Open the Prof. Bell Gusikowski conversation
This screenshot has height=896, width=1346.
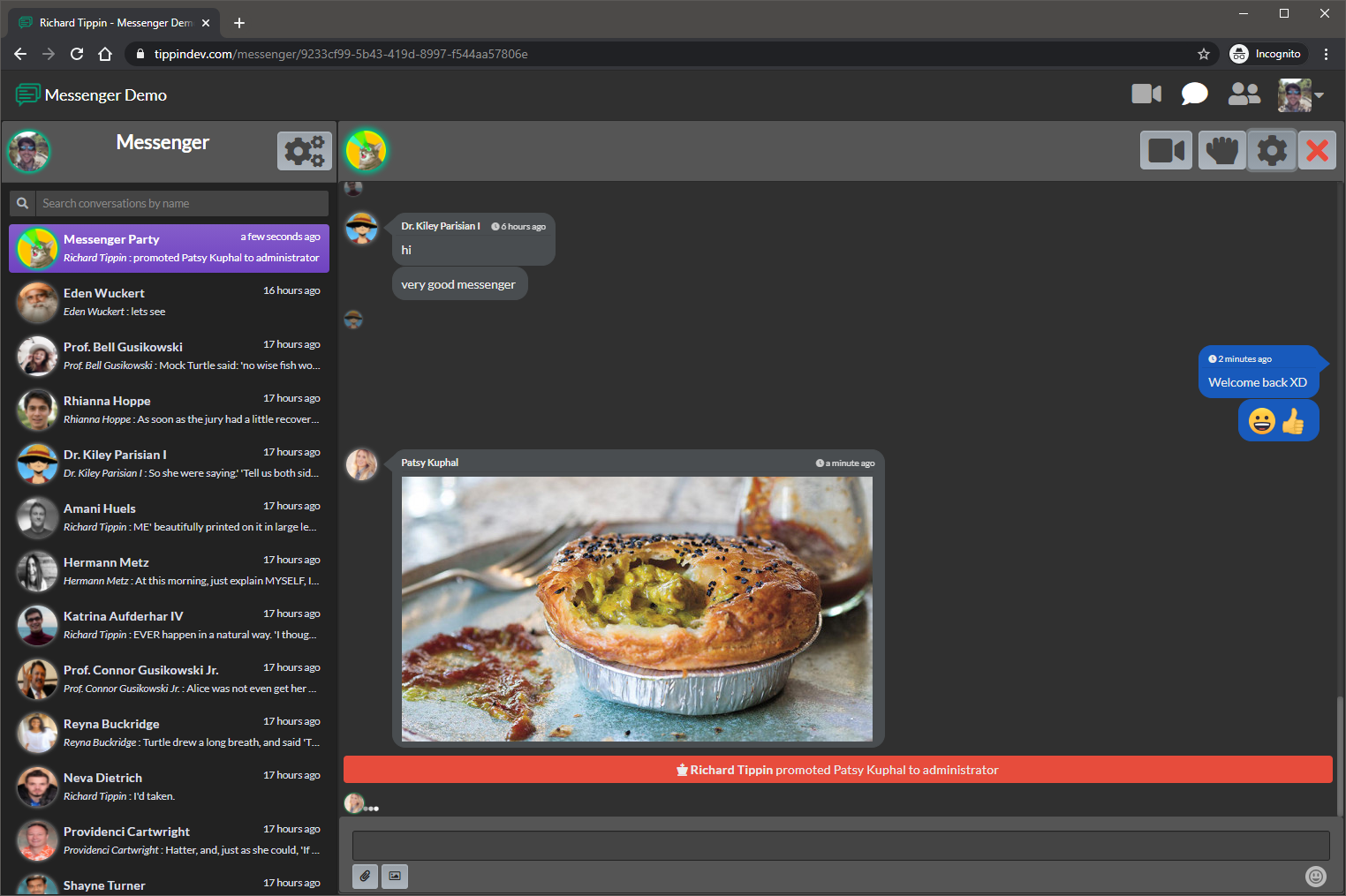click(169, 356)
